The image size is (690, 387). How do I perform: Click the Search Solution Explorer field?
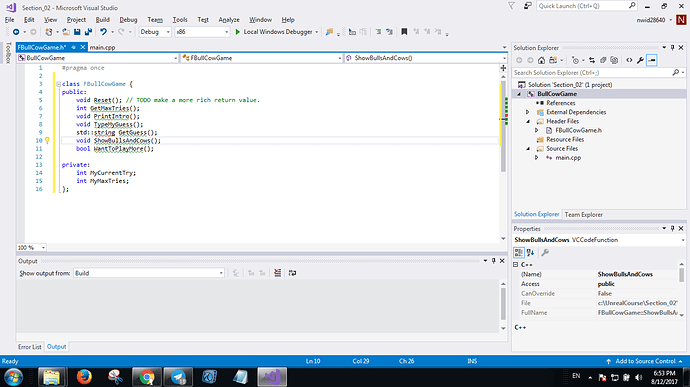[x=592, y=73]
